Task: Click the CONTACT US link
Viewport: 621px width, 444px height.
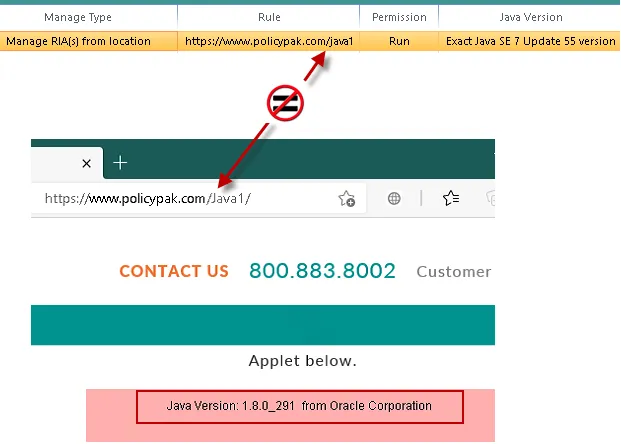Action: 174,271
